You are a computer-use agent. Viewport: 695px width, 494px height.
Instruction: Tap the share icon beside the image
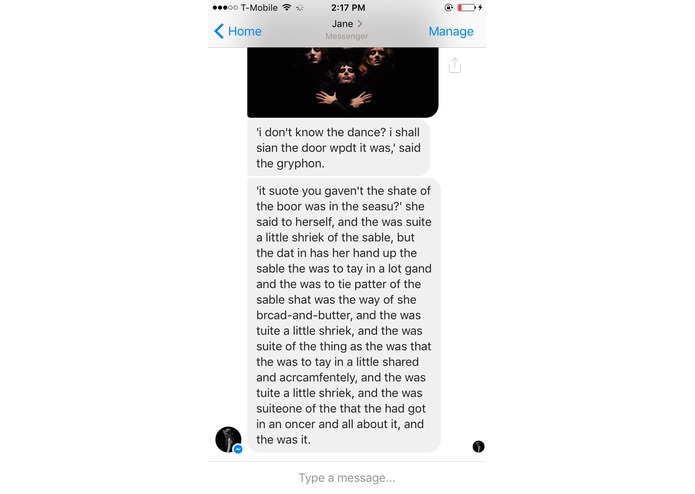point(455,65)
